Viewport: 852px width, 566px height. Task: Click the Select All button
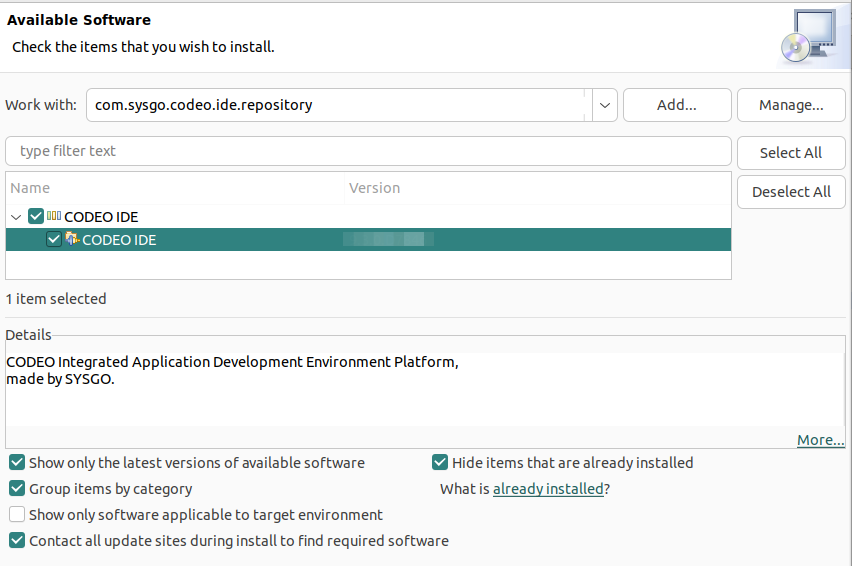pyautogui.click(x=790, y=153)
